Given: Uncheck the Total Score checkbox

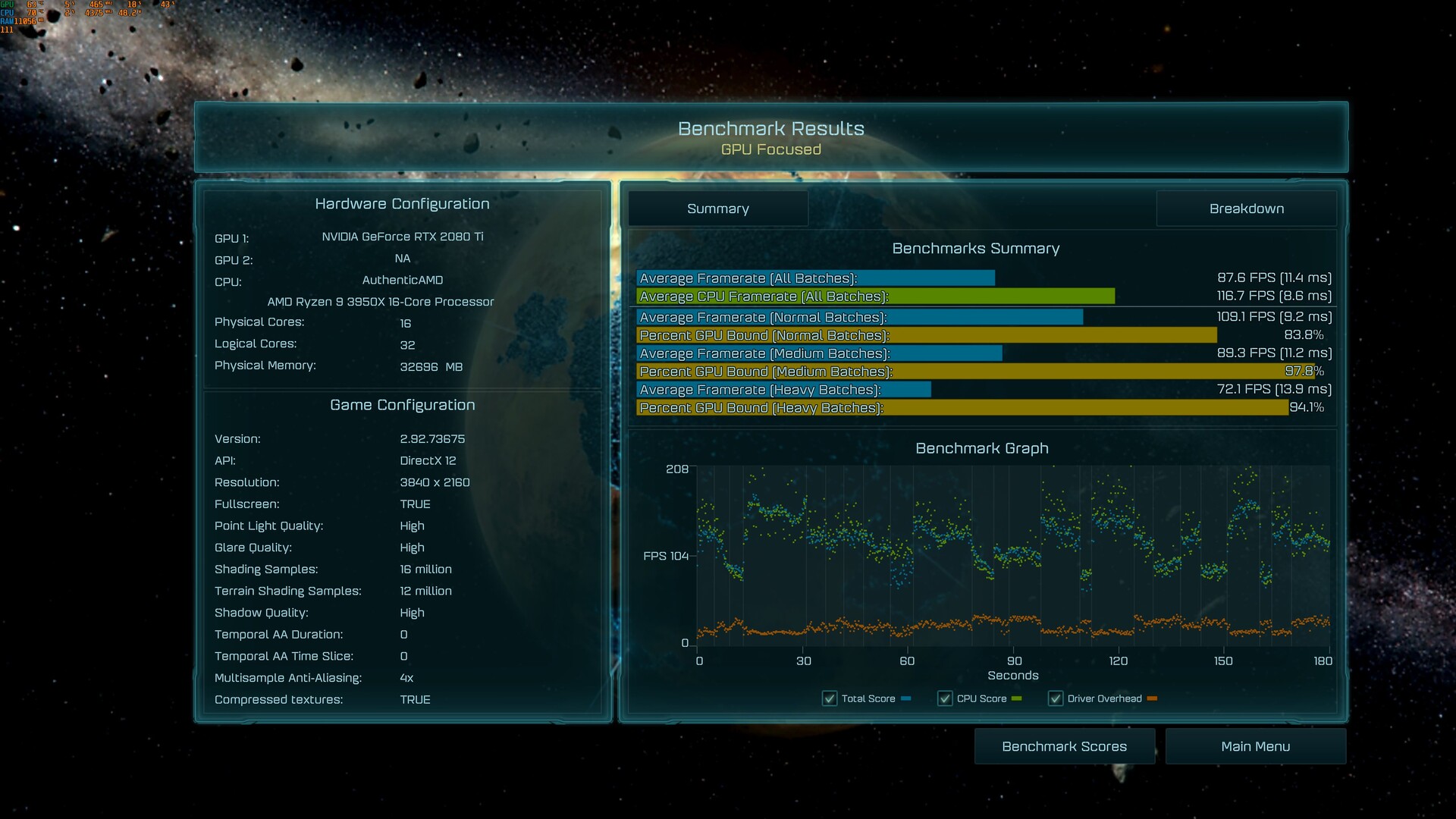Looking at the screenshot, I should (x=830, y=698).
